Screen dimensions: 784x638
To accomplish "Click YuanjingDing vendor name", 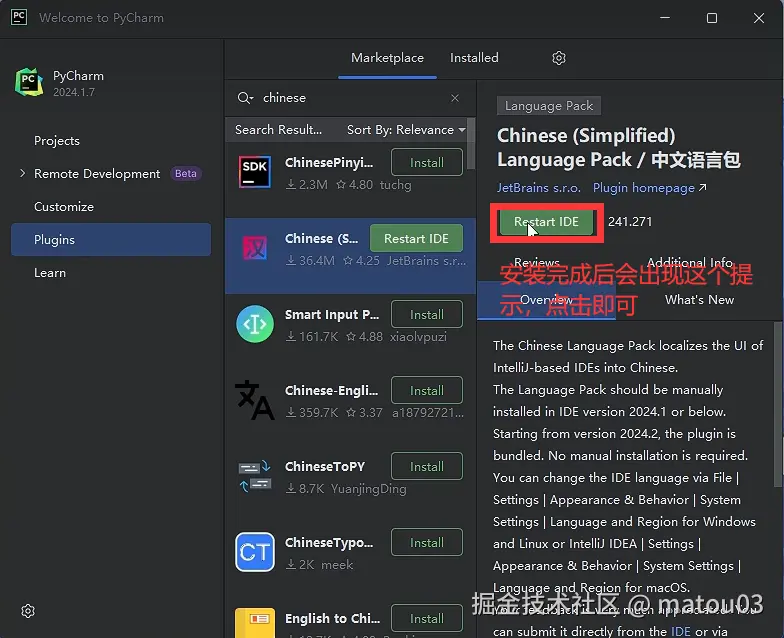I will [368, 489].
